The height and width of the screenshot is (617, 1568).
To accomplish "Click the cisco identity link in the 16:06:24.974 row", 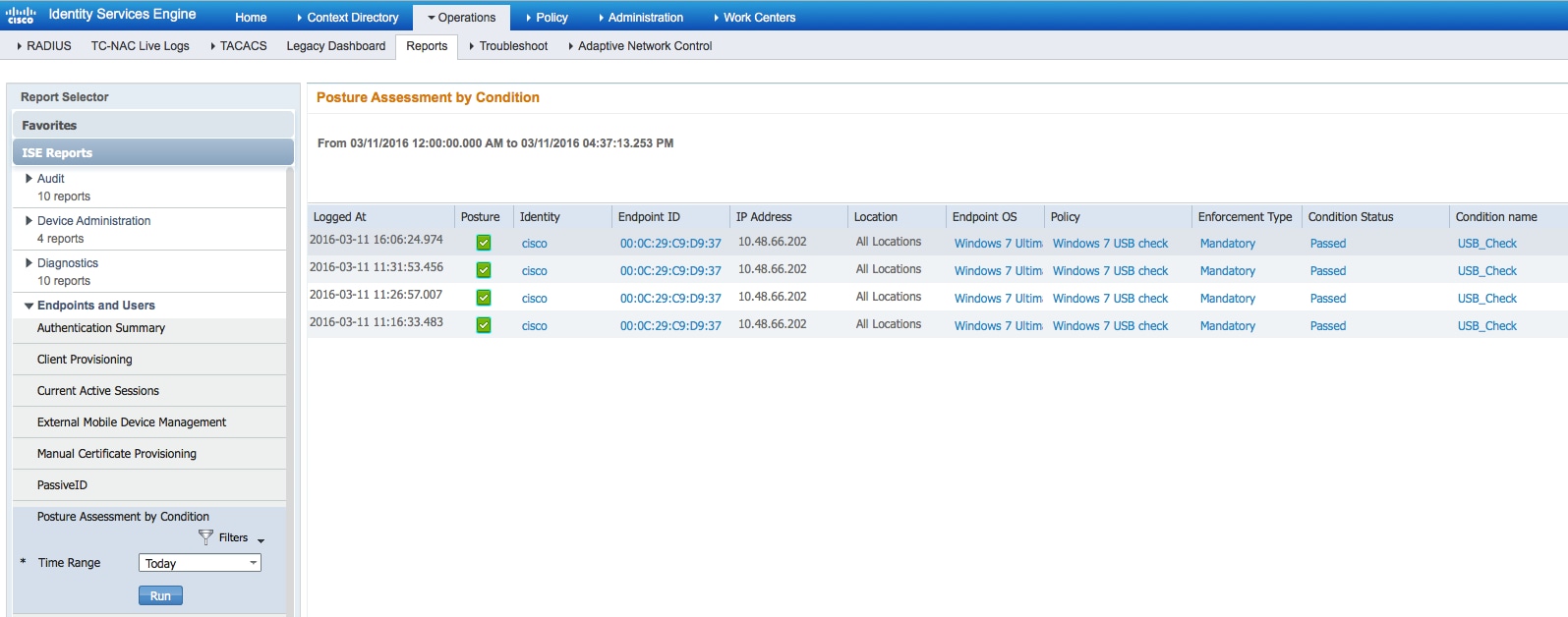I will click(535, 244).
